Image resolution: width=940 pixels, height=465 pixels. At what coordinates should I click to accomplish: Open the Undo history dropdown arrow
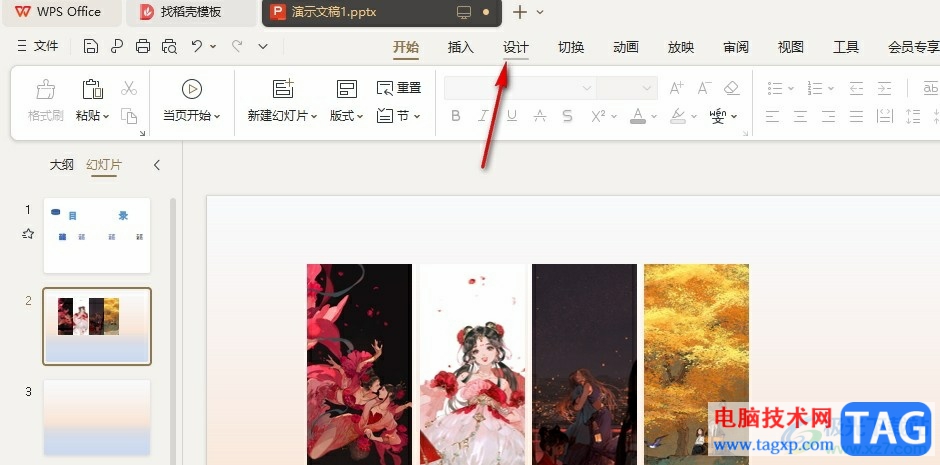tap(213, 46)
